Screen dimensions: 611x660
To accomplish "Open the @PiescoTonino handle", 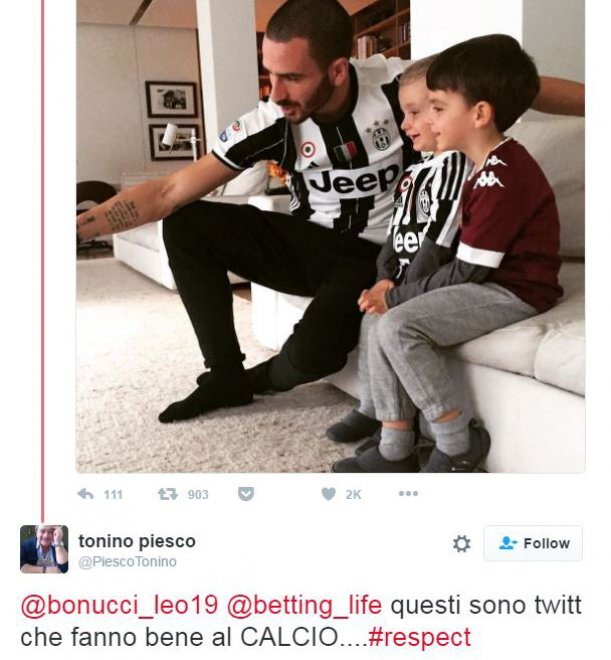I will click(x=128, y=562).
